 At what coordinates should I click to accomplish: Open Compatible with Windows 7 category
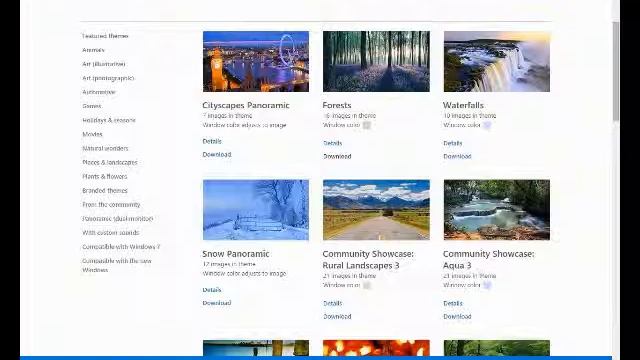tap(121, 247)
